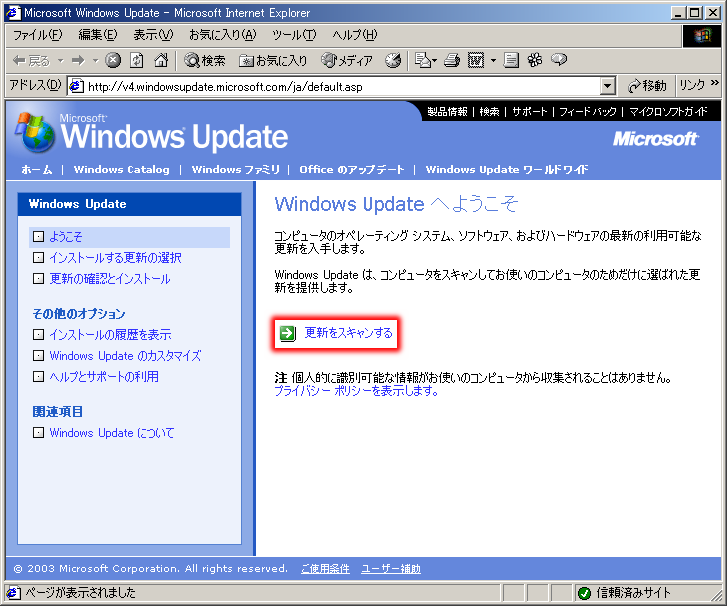This screenshot has height=606, width=727.
Task: Open the 表示(V) menu
Action: pos(153,35)
